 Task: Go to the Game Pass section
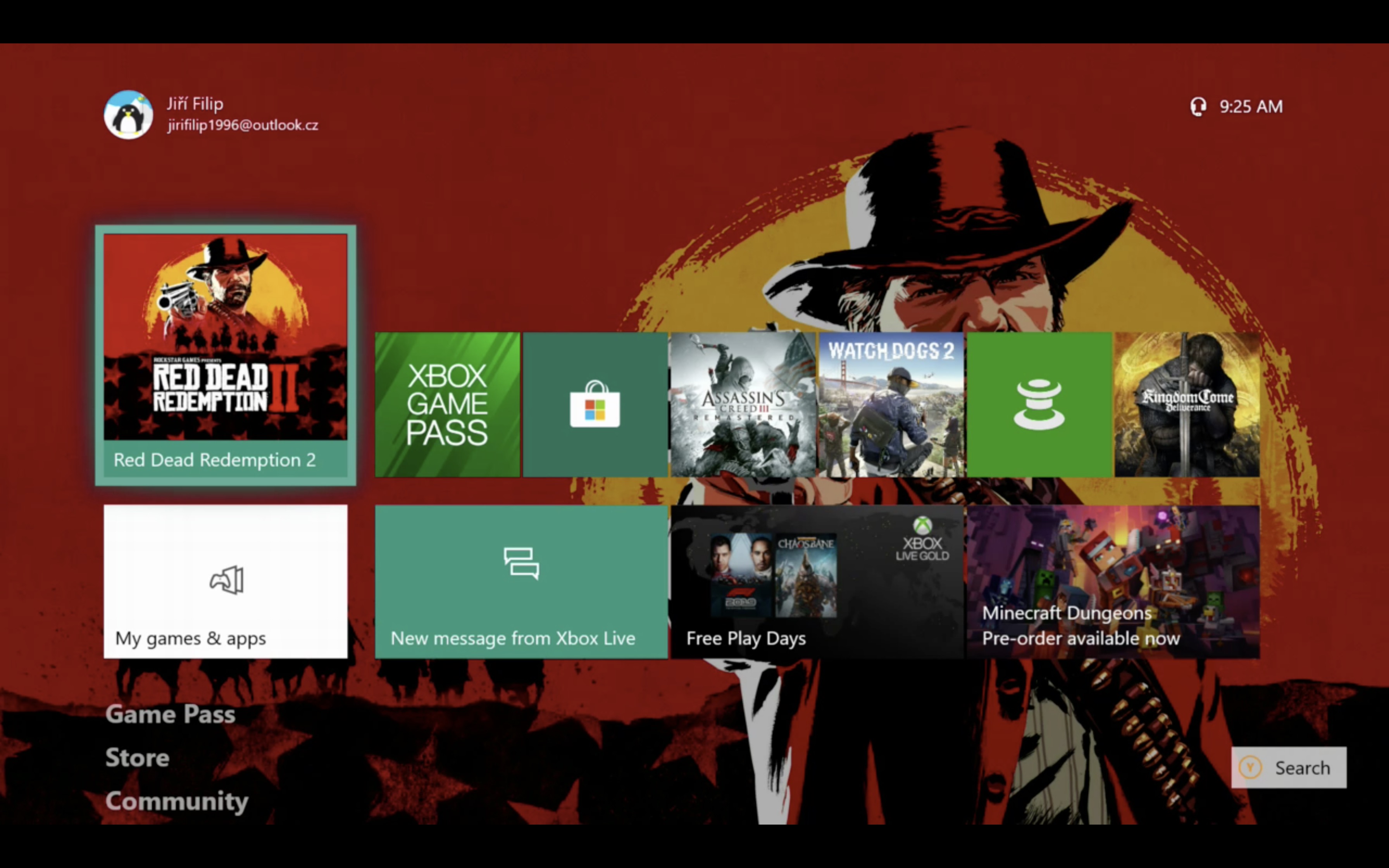[x=171, y=714]
